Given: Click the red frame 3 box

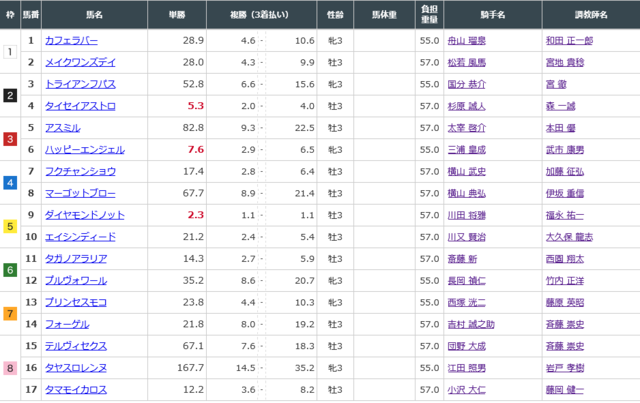Looking at the screenshot, I should [10, 138].
